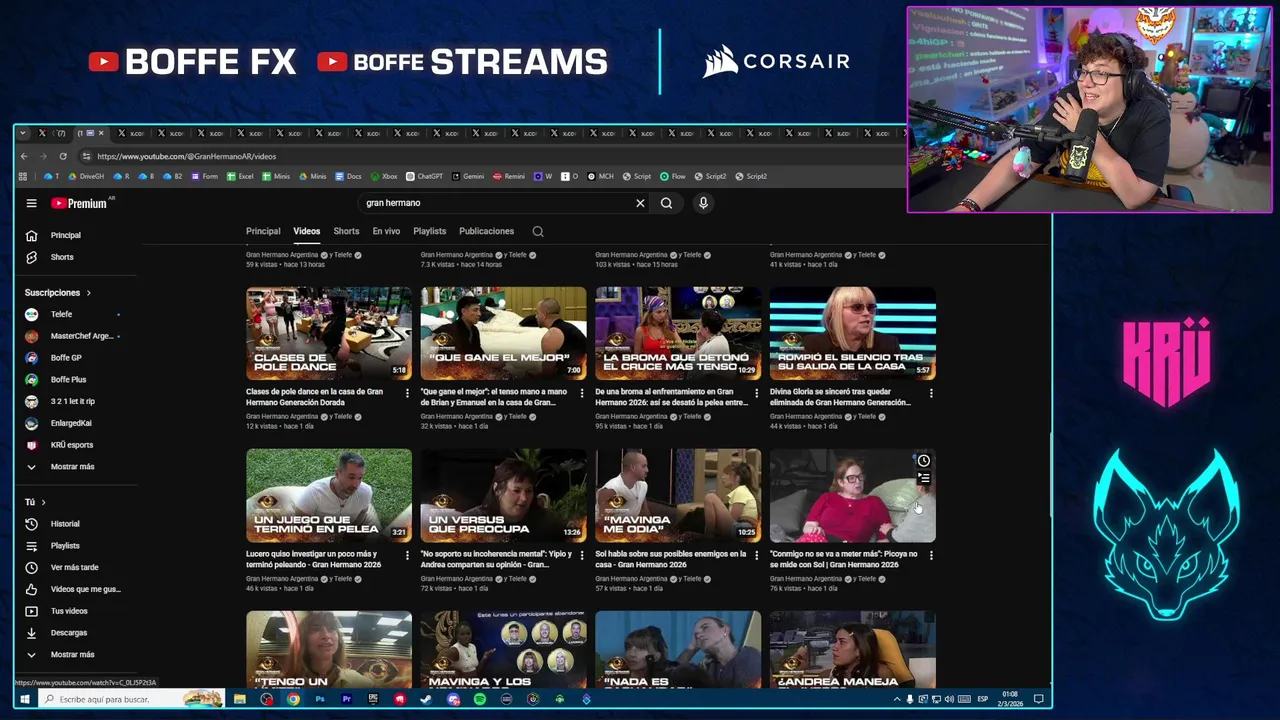
Task: Open the Xbox bookmark
Action: coord(384,176)
